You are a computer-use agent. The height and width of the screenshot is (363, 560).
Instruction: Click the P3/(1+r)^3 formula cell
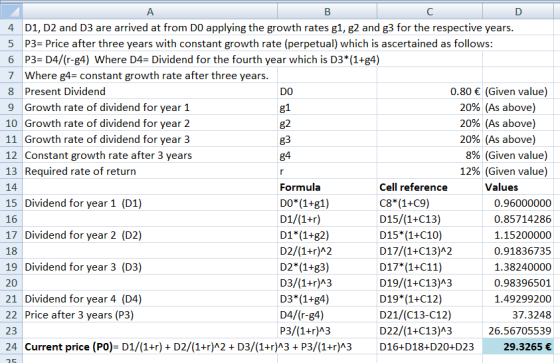[327, 331]
